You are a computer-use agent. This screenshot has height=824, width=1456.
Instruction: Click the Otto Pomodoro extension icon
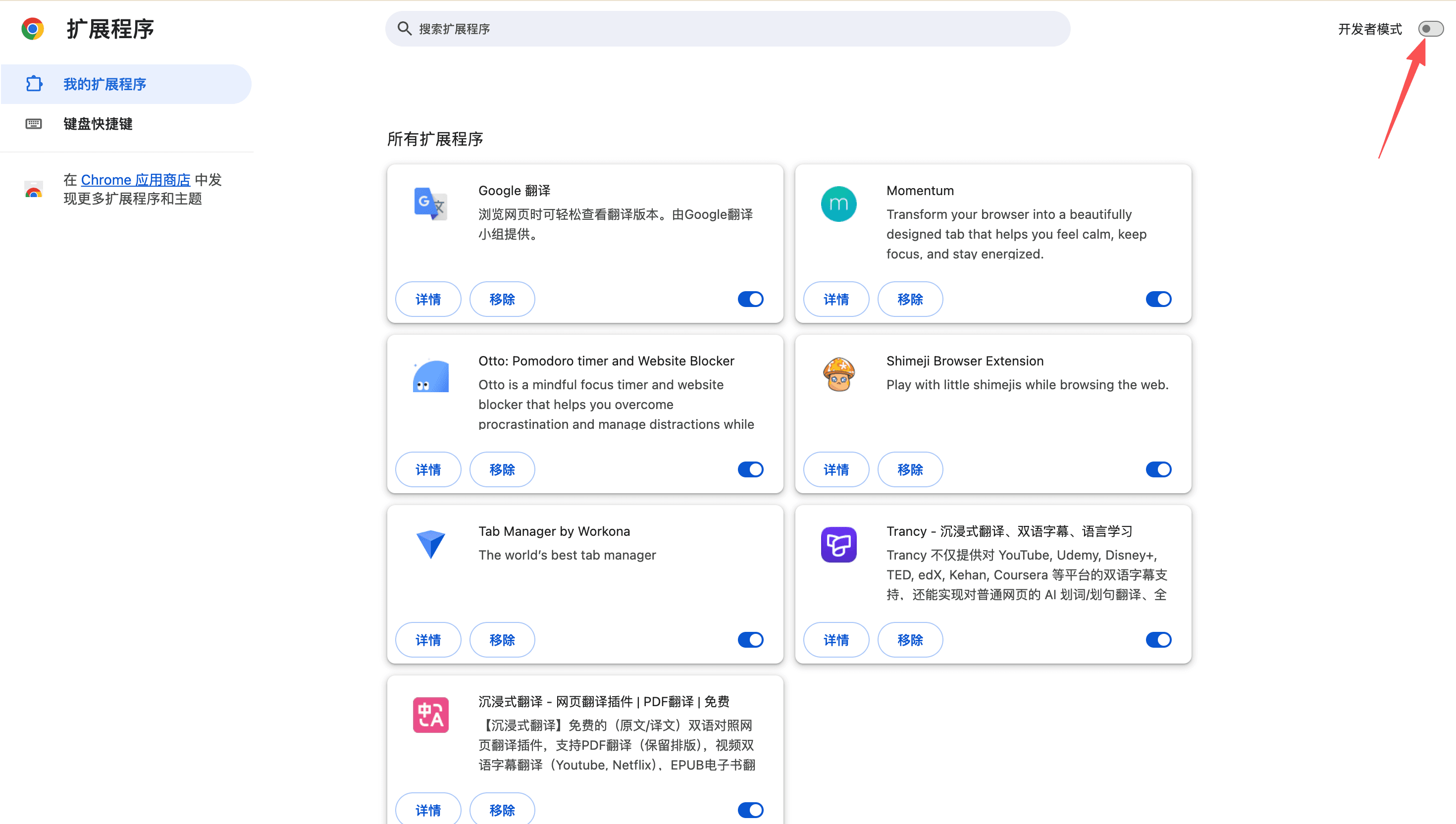point(430,376)
